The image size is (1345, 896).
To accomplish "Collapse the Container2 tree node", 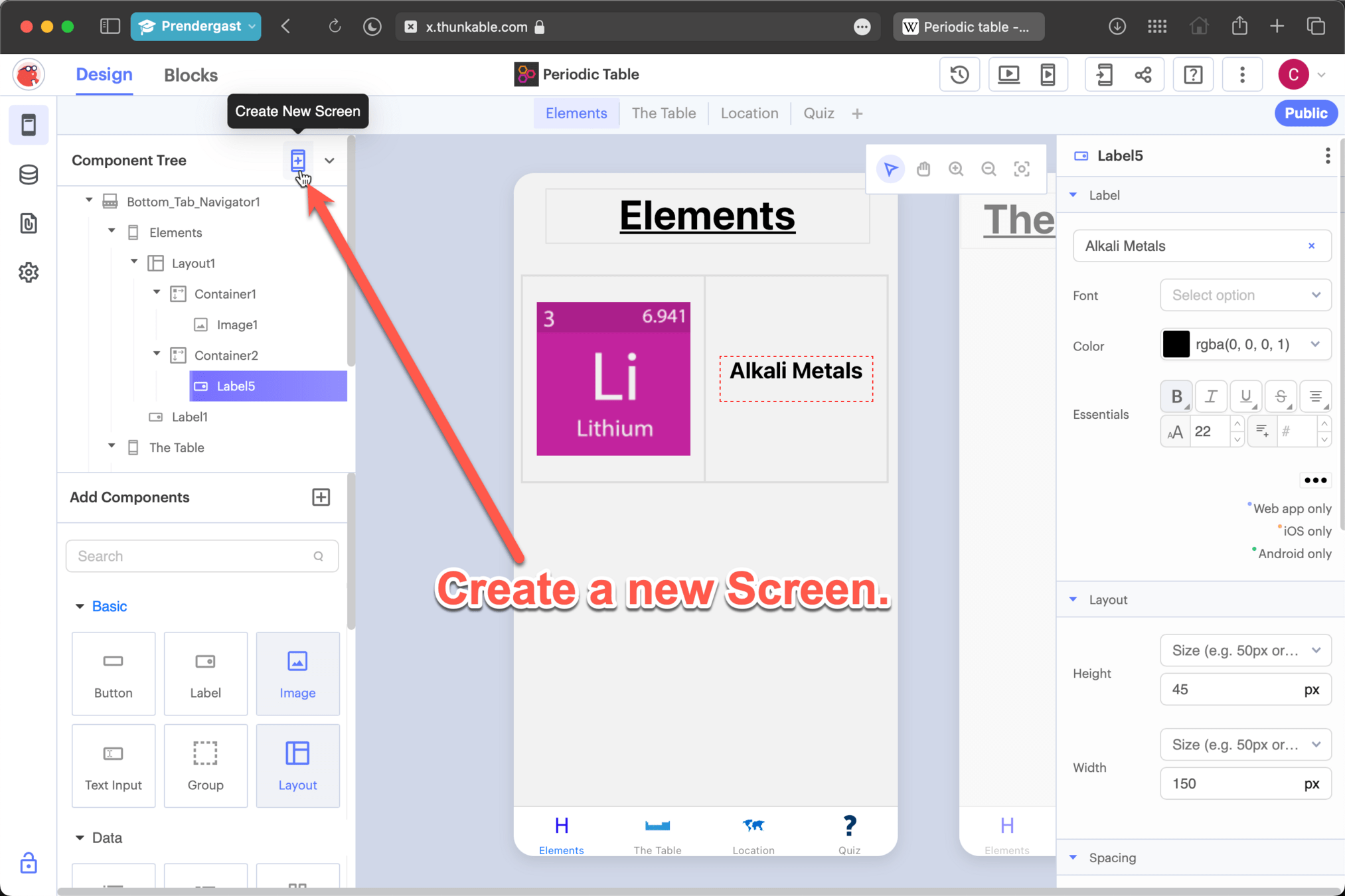I will click(x=157, y=354).
